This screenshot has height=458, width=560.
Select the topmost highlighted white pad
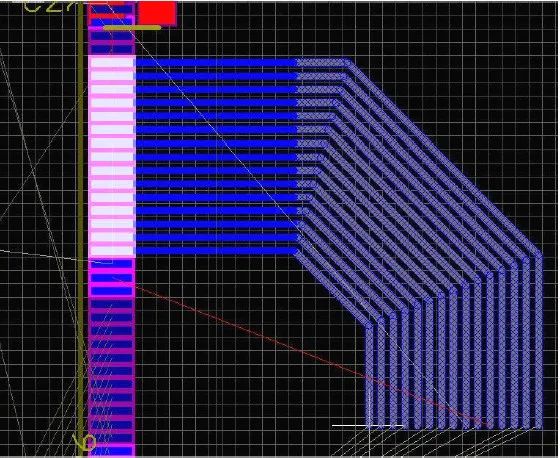point(112,63)
